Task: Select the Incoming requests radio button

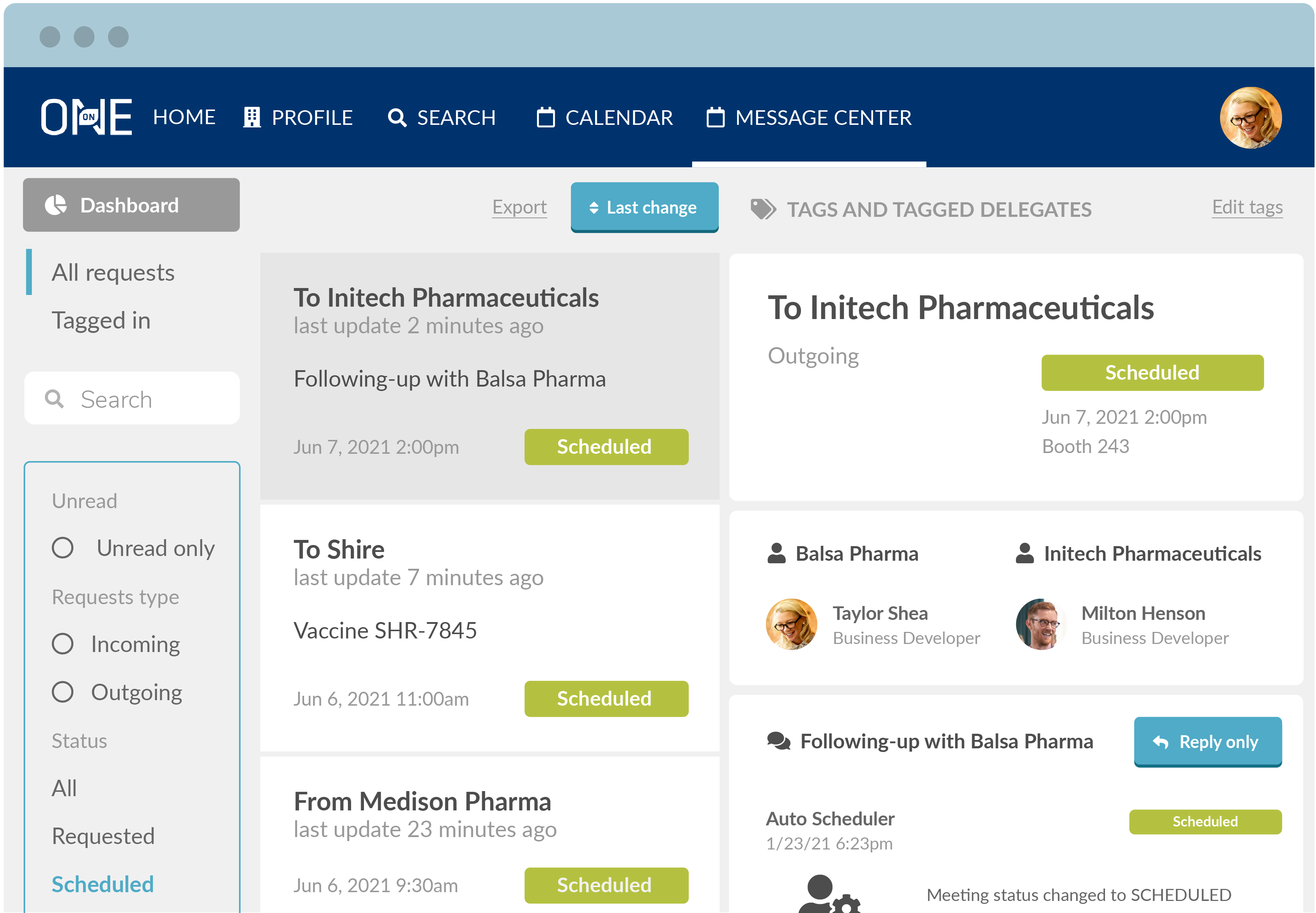Action: tap(63, 644)
